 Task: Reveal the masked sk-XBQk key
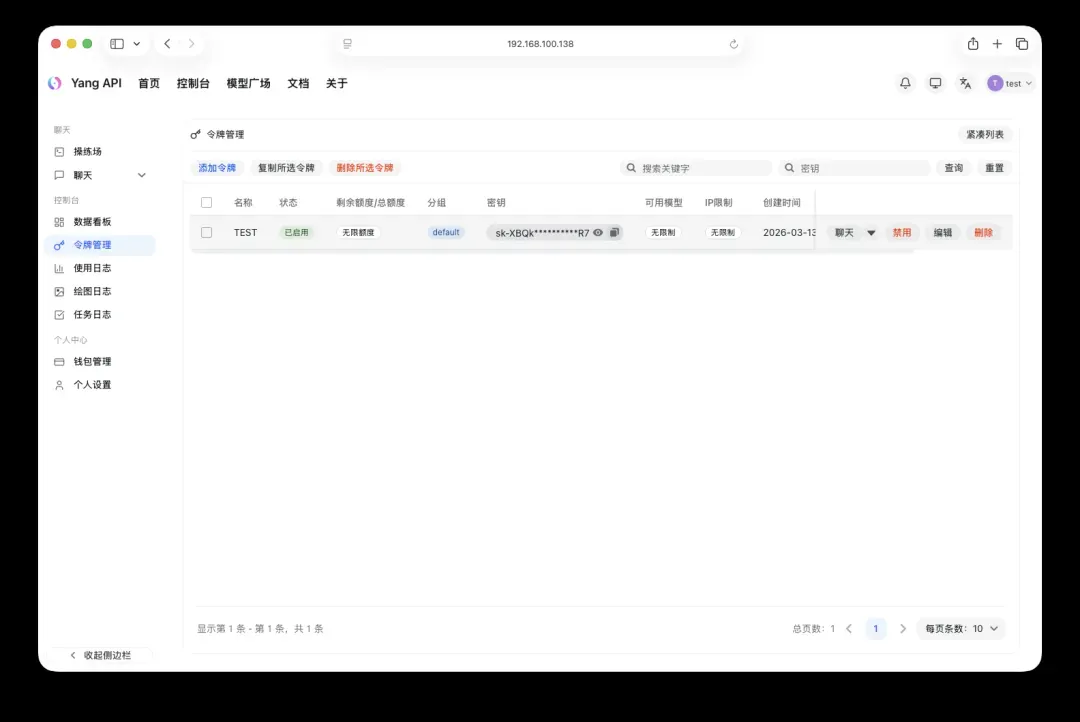[598, 232]
